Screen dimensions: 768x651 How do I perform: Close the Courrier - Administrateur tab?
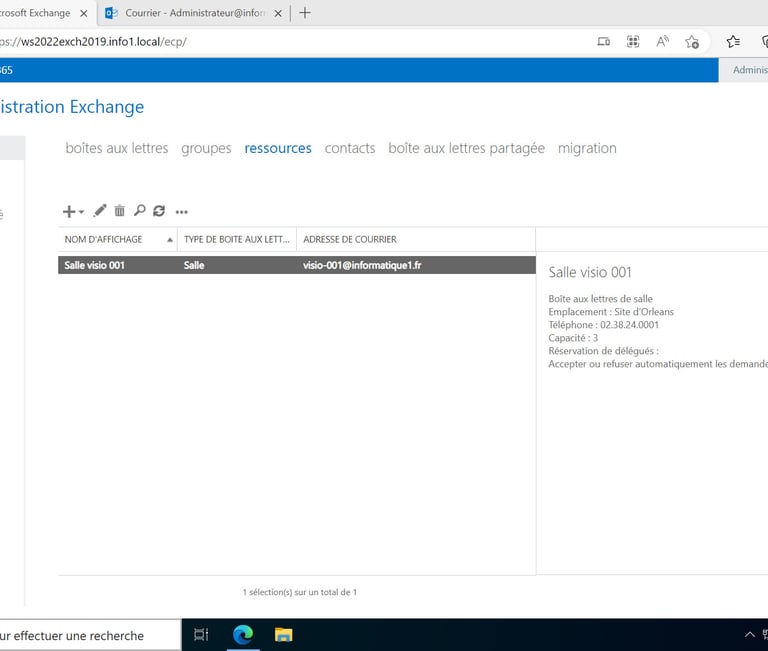278,14
